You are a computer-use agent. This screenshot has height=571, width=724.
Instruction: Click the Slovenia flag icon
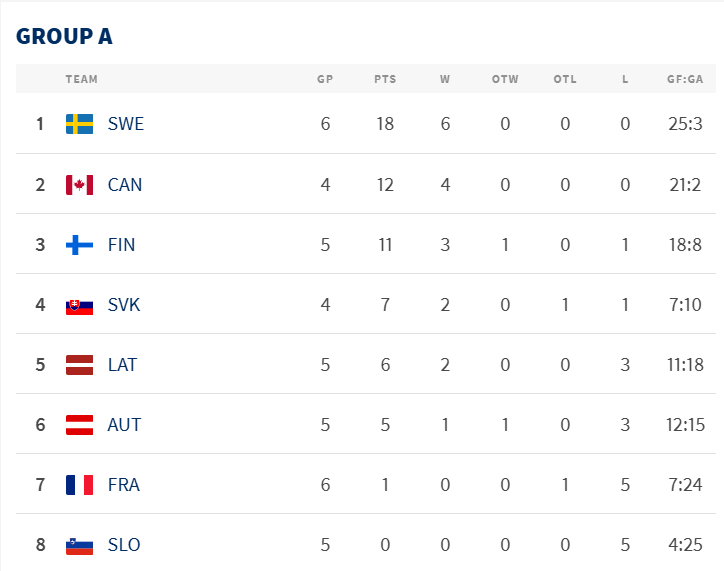79,545
